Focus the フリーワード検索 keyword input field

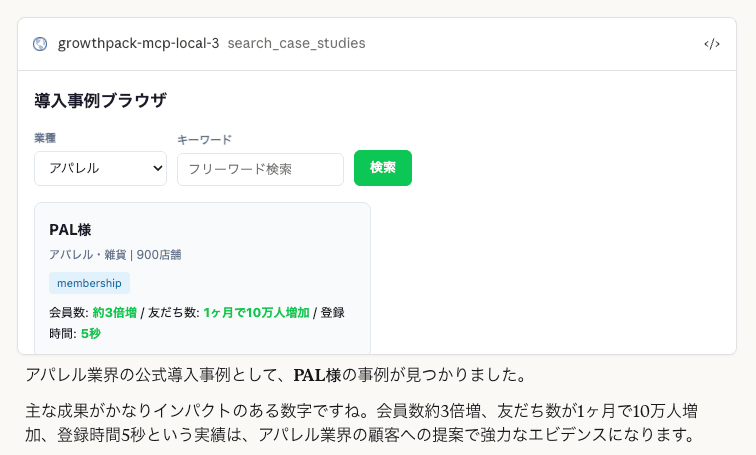260,169
